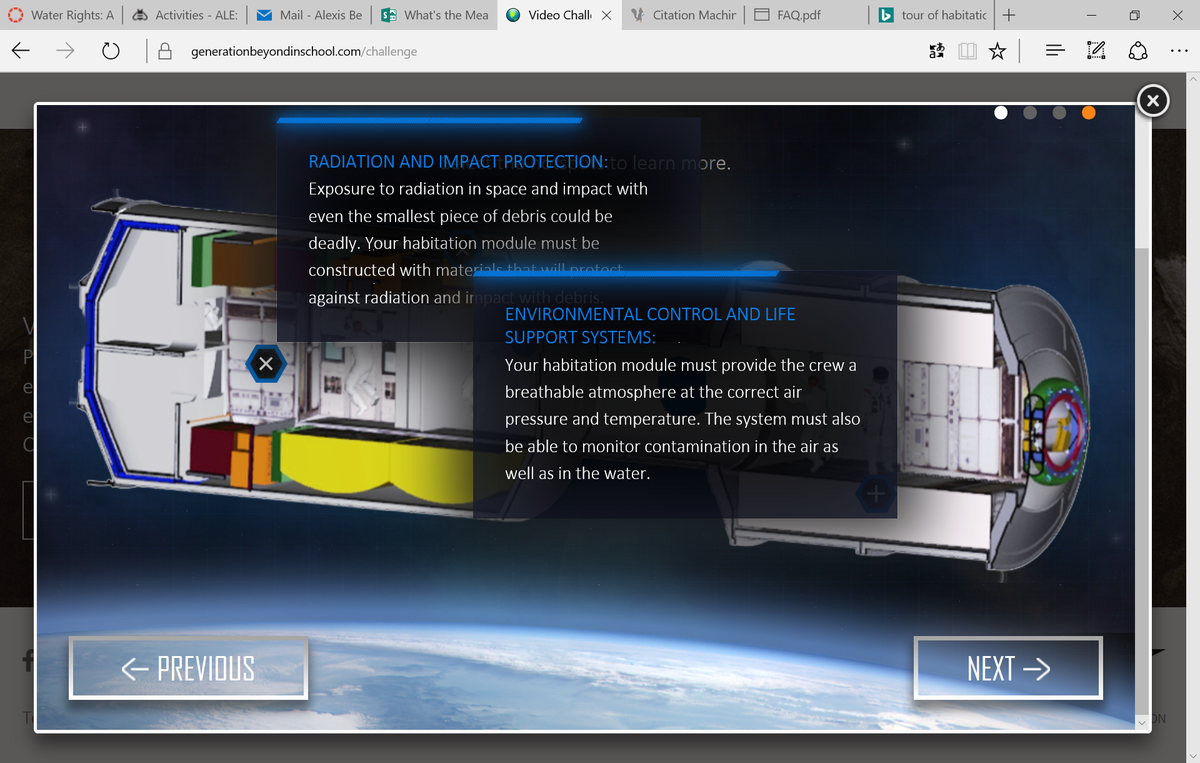Toggle reading view icon
The image size is (1200, 763).
point(966,51)
